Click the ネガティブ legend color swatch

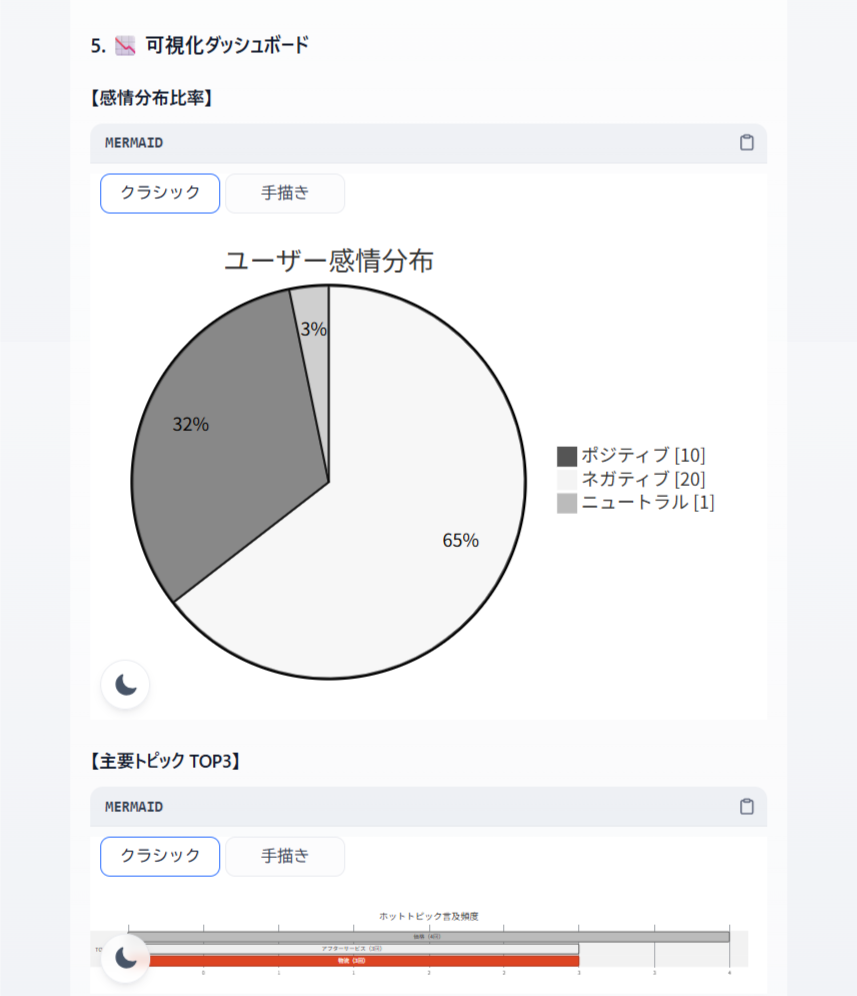coord(567,479)
